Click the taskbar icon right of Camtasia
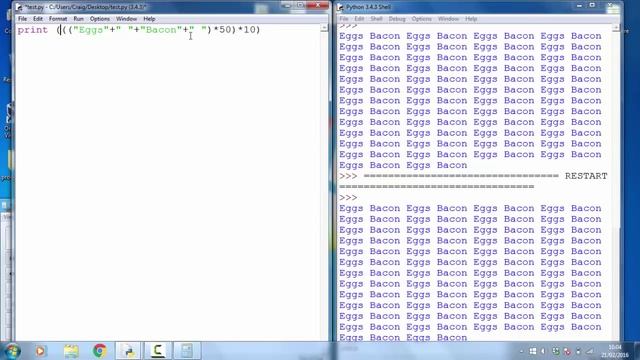The width and height of the screenshot is (640, 360). click(x=187, y=351)
